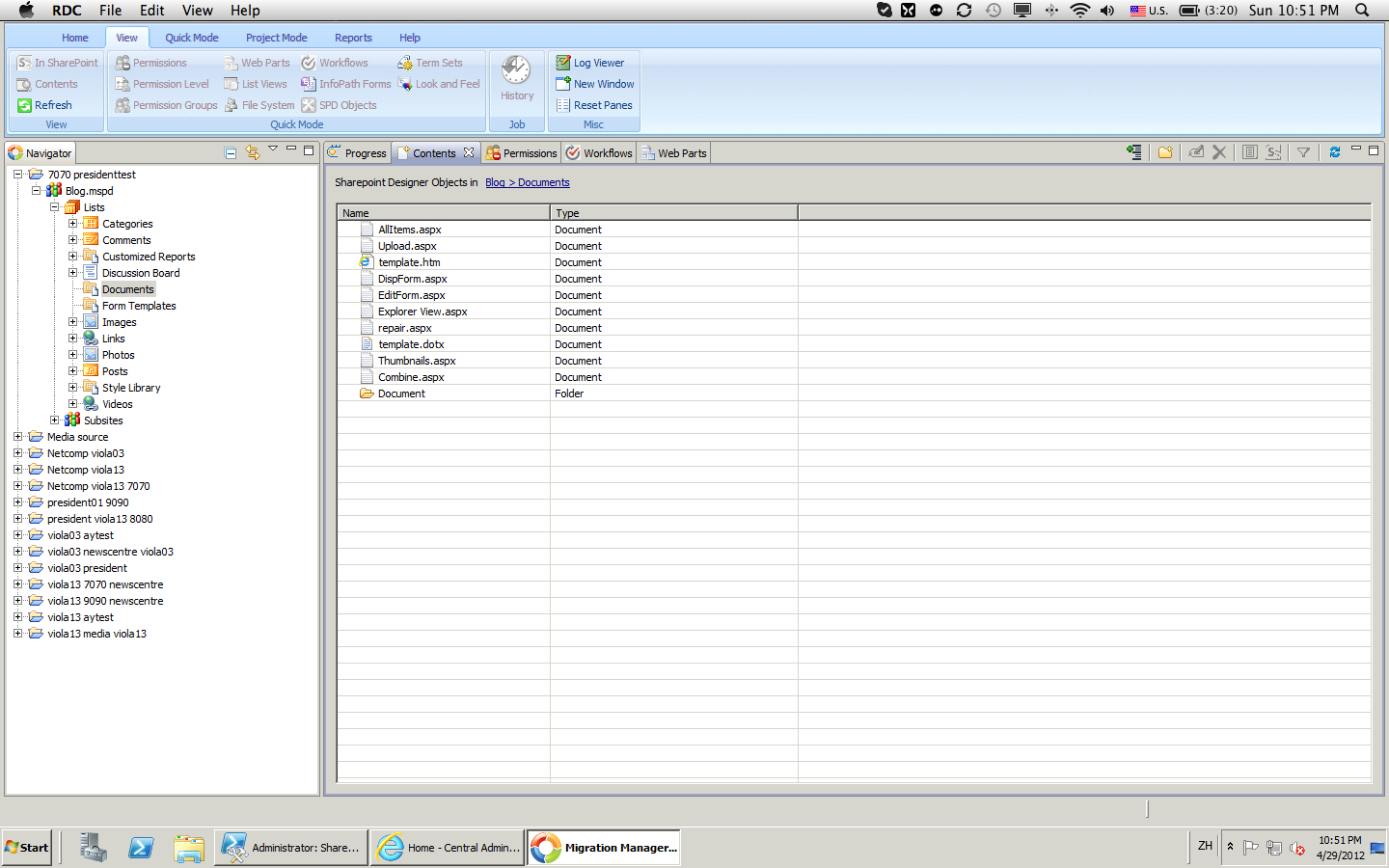1389x868 pixels.
Task: Click InfoPath Forms in the ribbon
Action: [346, 84]
